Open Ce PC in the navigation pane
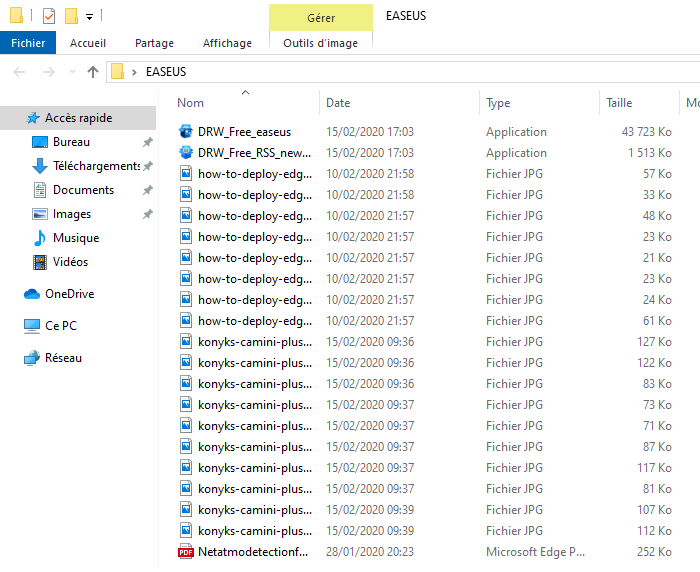 tap(60, 326)
